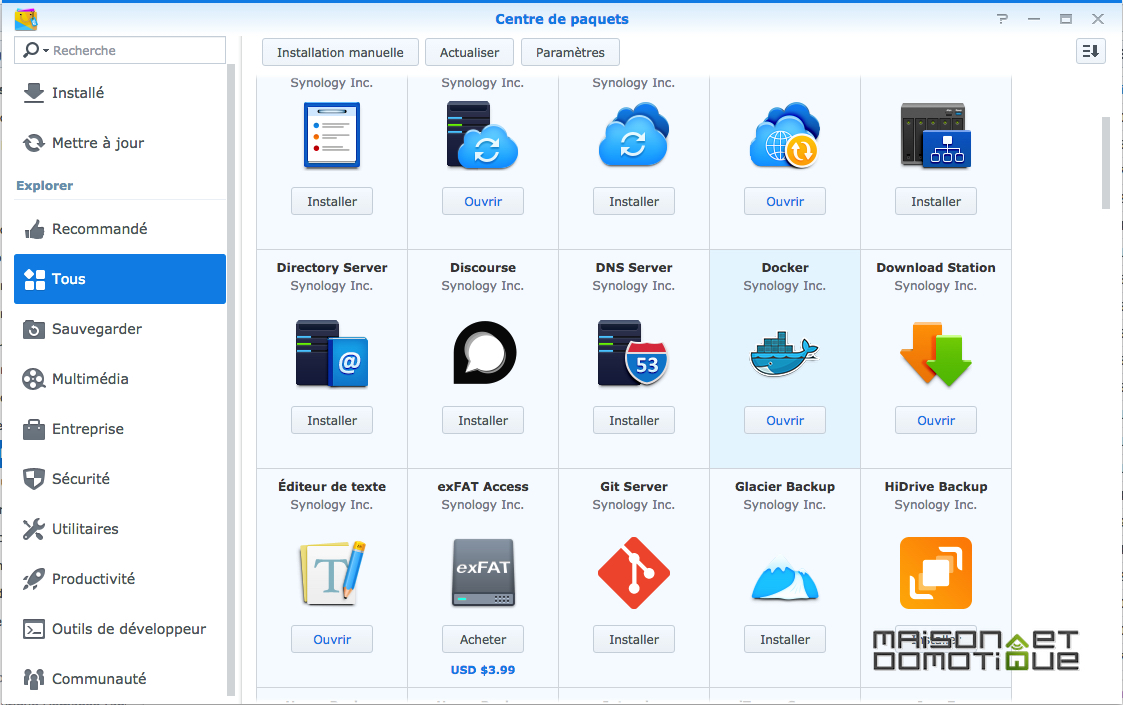Click the package list vertical scrollbar
The image size is (1123, 705).
click(x=1106, y=163)
